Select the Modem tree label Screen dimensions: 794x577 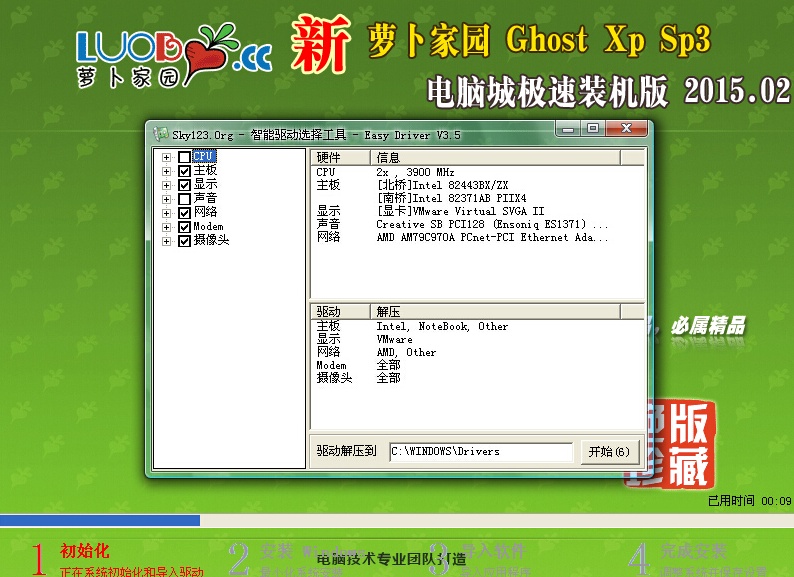[x=208, y=226]
